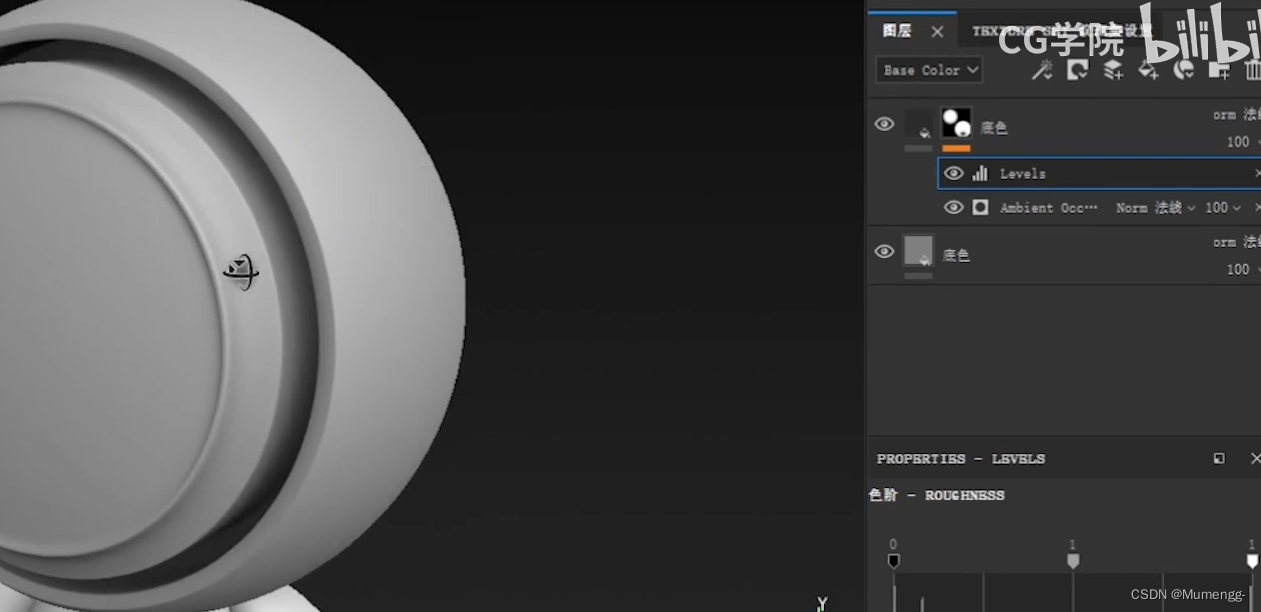Image resolution: width=1261 pixels, height=612 pixels.
Task: Switch to the TEXTURE SET 设置 tab
Action: [1062, 31]
